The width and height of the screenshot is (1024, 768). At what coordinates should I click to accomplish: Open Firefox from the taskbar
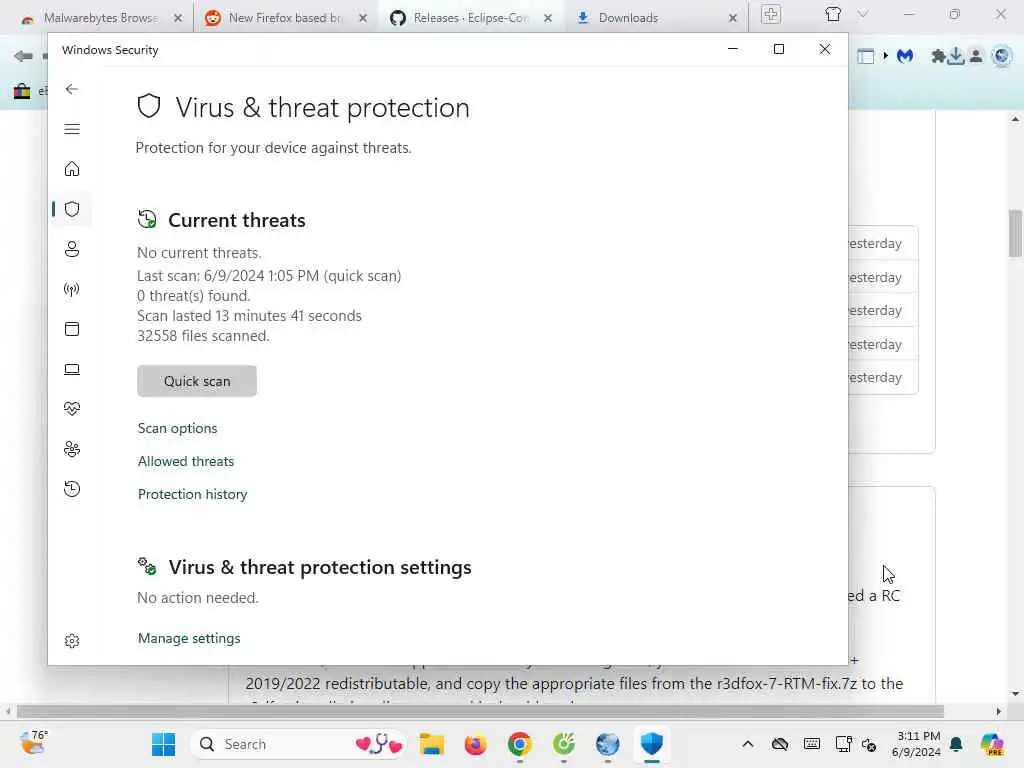(475, 744)
